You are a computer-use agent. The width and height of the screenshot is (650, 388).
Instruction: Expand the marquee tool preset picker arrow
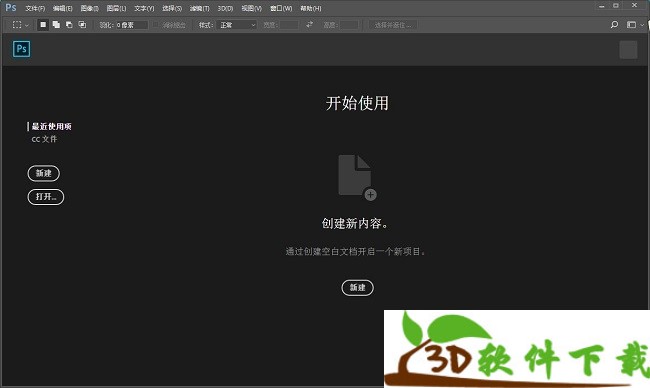27,25
